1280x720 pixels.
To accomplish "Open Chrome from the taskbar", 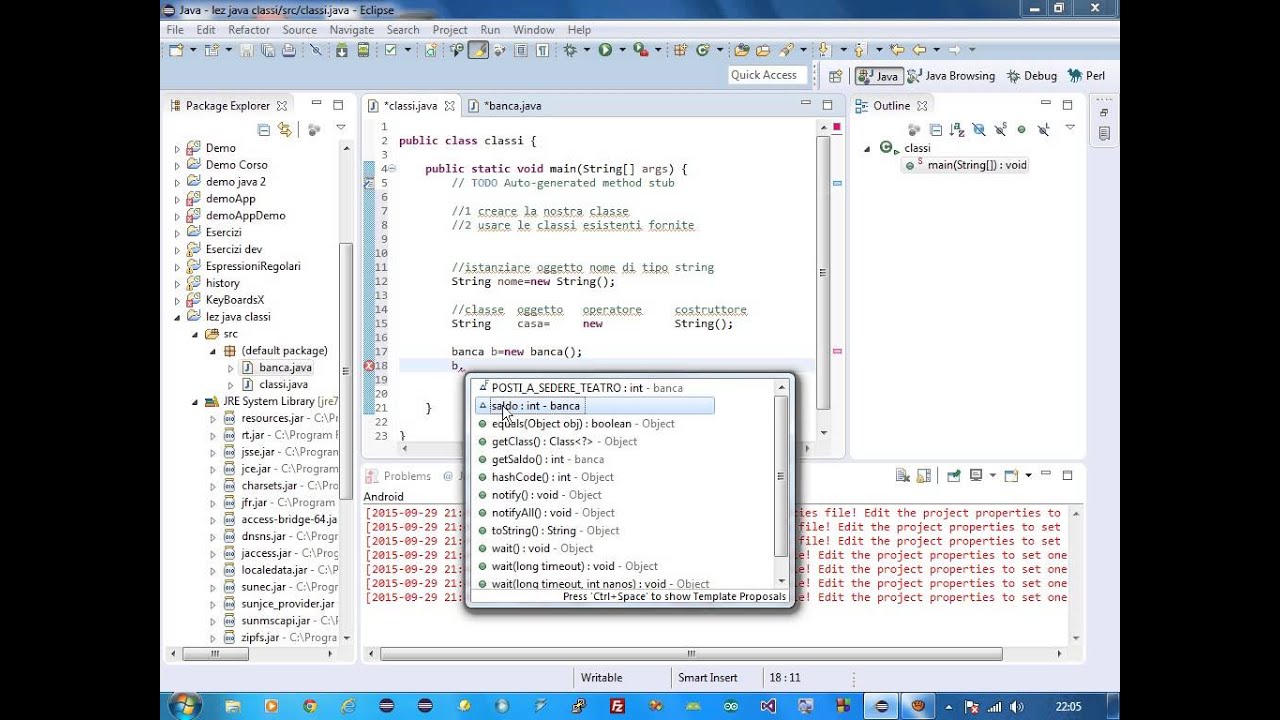I will (x=310, y=706).
